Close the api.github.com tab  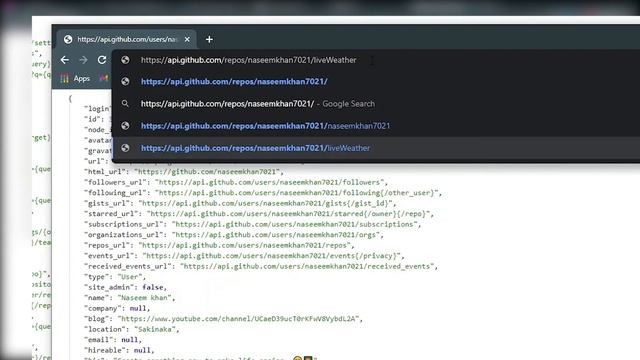point(187,40)
